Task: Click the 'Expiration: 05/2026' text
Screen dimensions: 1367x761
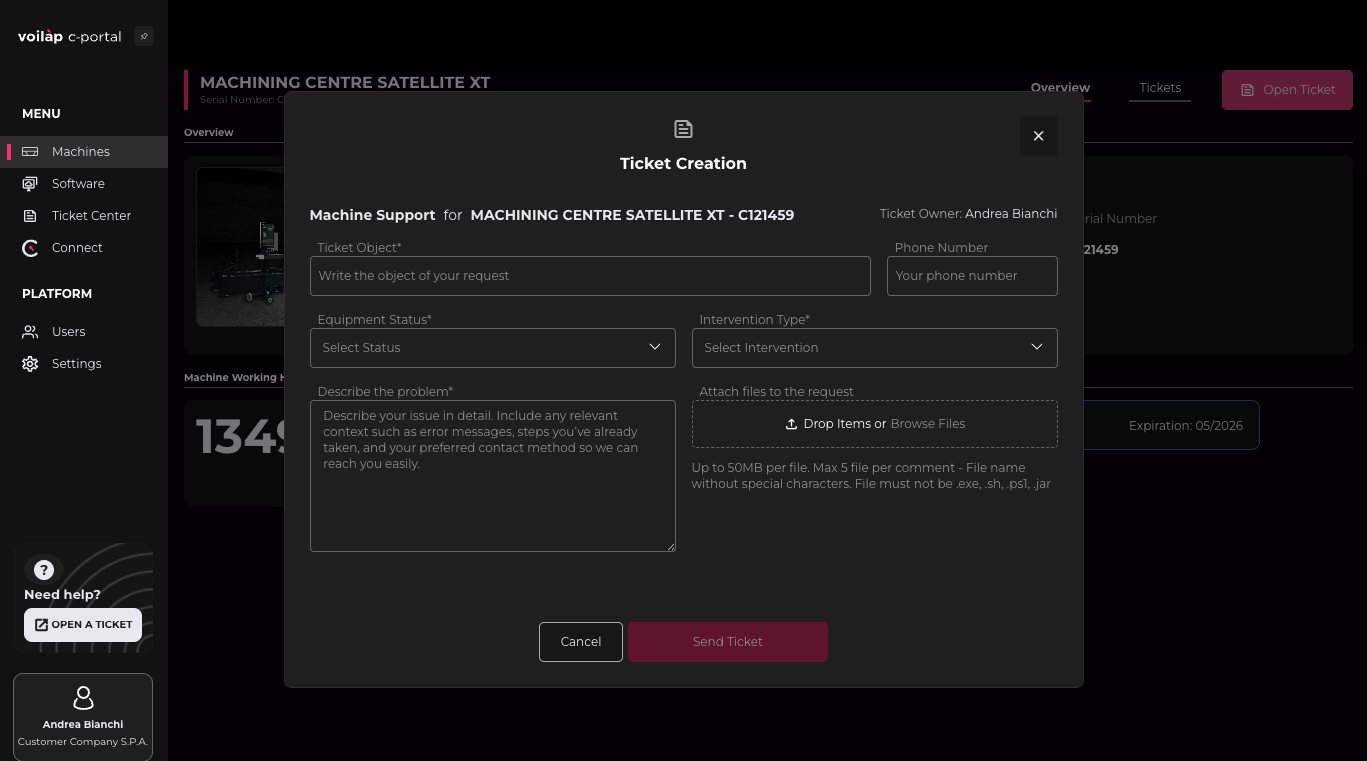Action: coord(1186,426)
